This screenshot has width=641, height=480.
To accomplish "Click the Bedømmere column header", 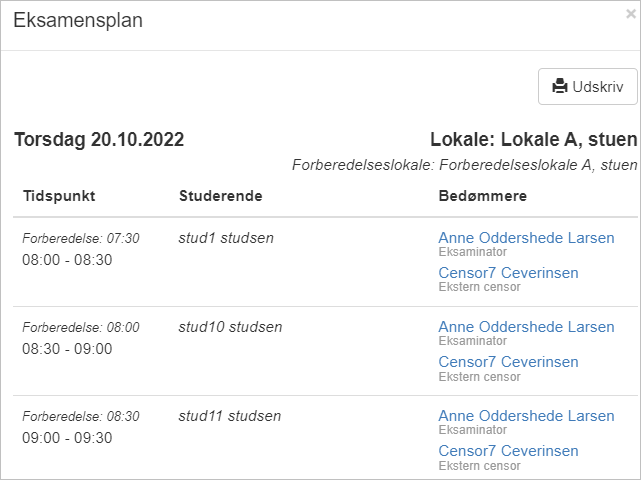I will coord(483,196).
